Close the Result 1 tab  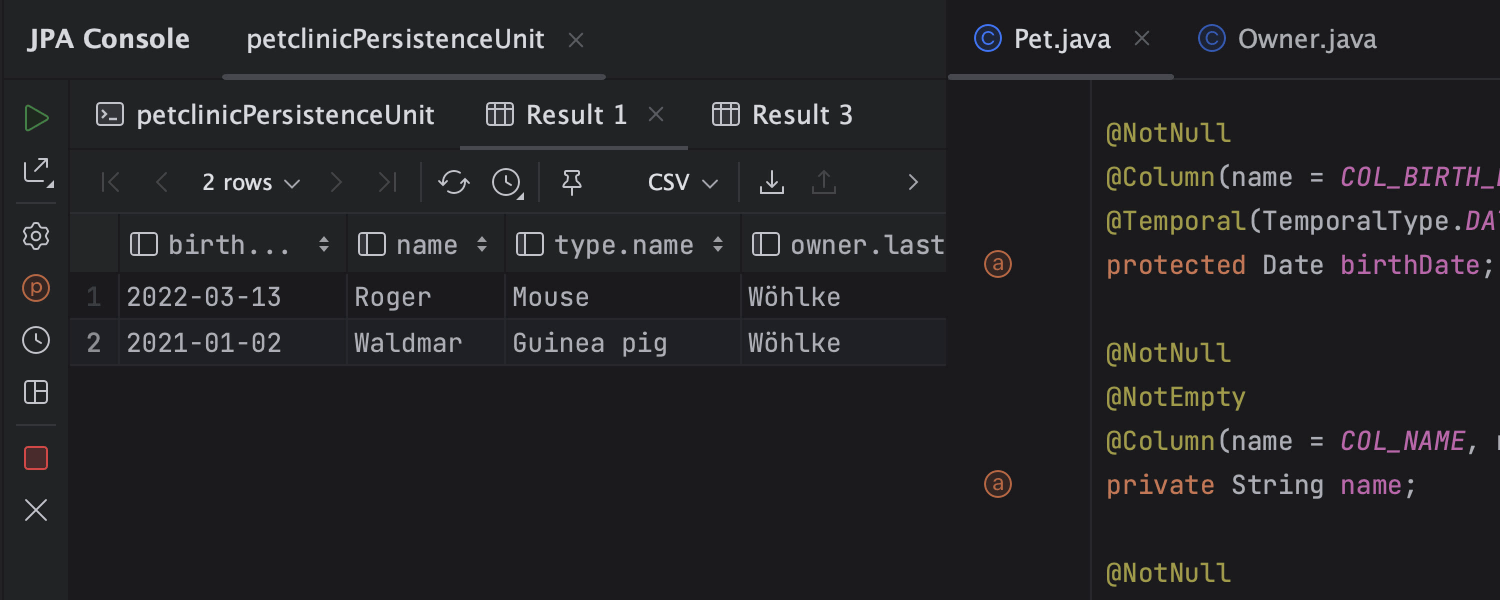click(x=656, y=115)
